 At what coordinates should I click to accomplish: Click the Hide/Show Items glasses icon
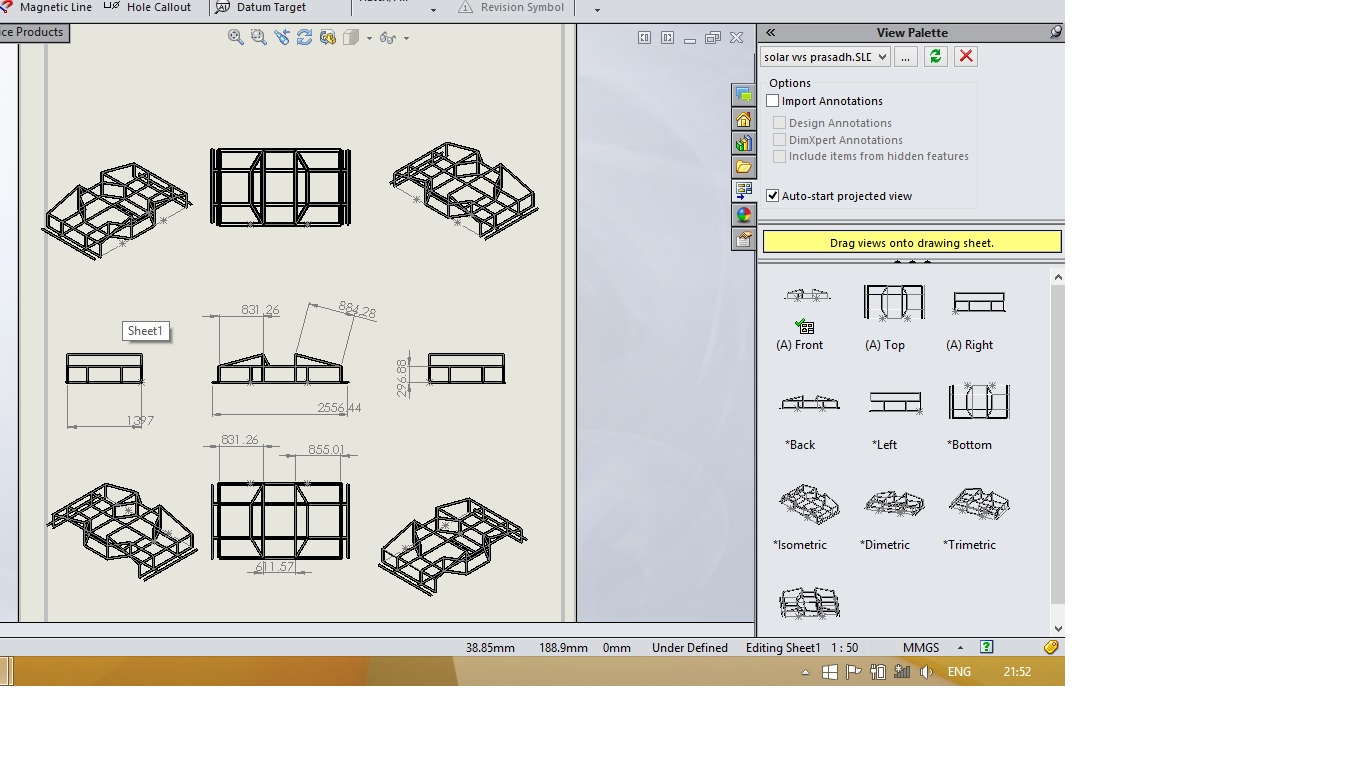coord(388,37)
